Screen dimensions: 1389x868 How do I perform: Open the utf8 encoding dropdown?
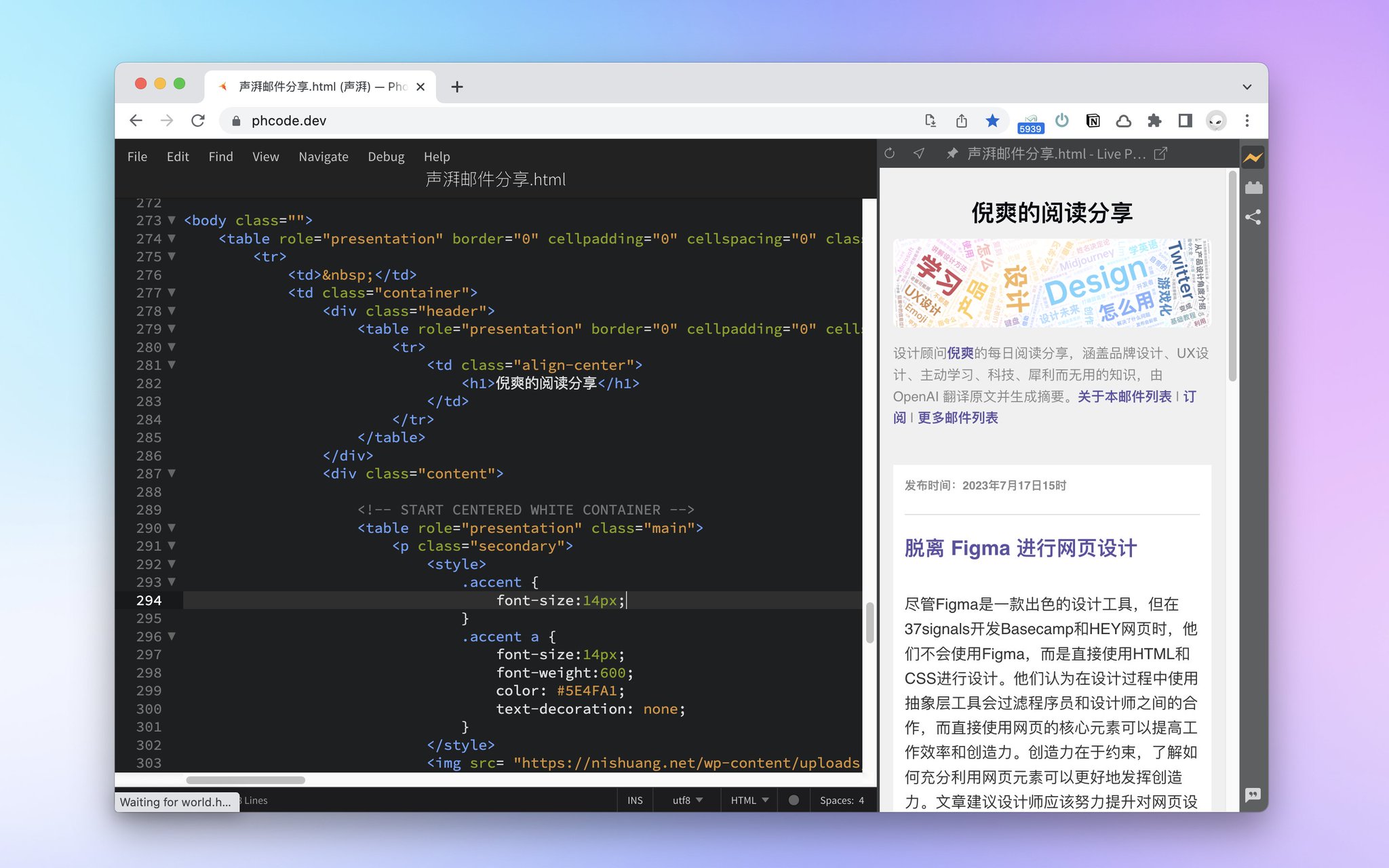[686, 800]
